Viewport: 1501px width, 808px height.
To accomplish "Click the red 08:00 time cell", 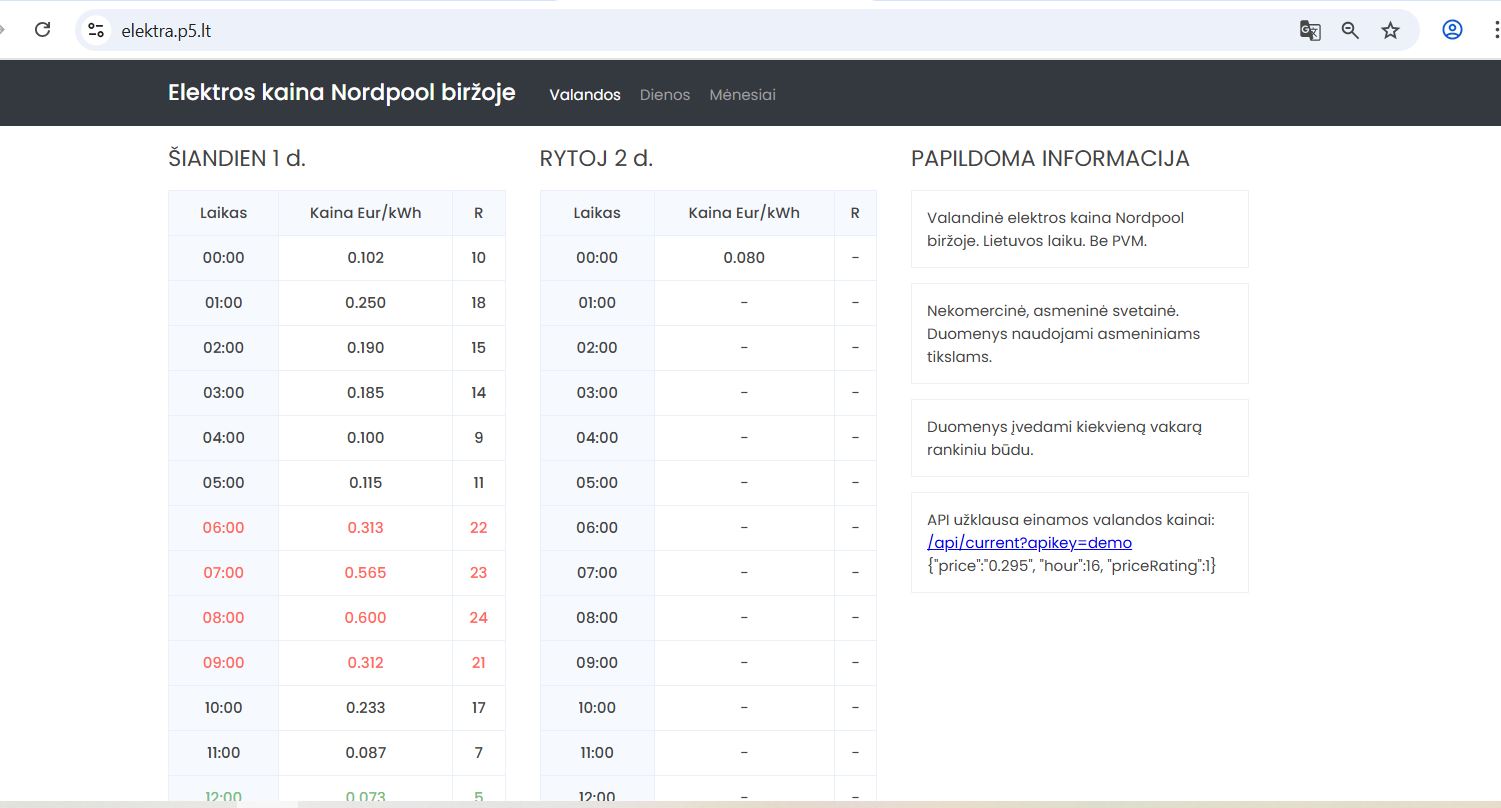I will (x=223, y=618).
